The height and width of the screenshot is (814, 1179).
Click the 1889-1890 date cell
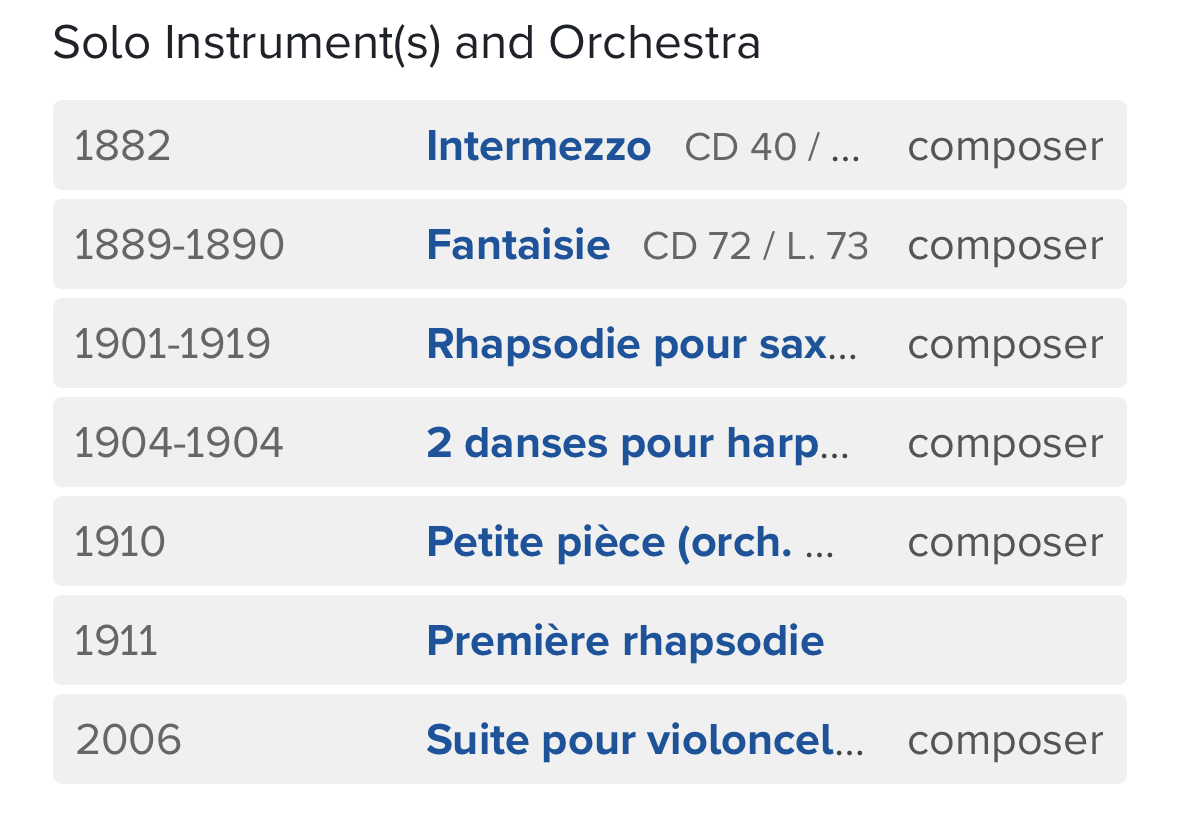[x=179, y=245]
